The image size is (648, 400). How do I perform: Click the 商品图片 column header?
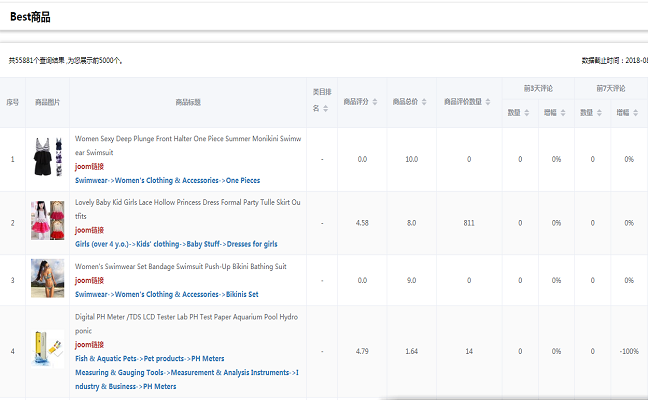click(x=48, y=102)
